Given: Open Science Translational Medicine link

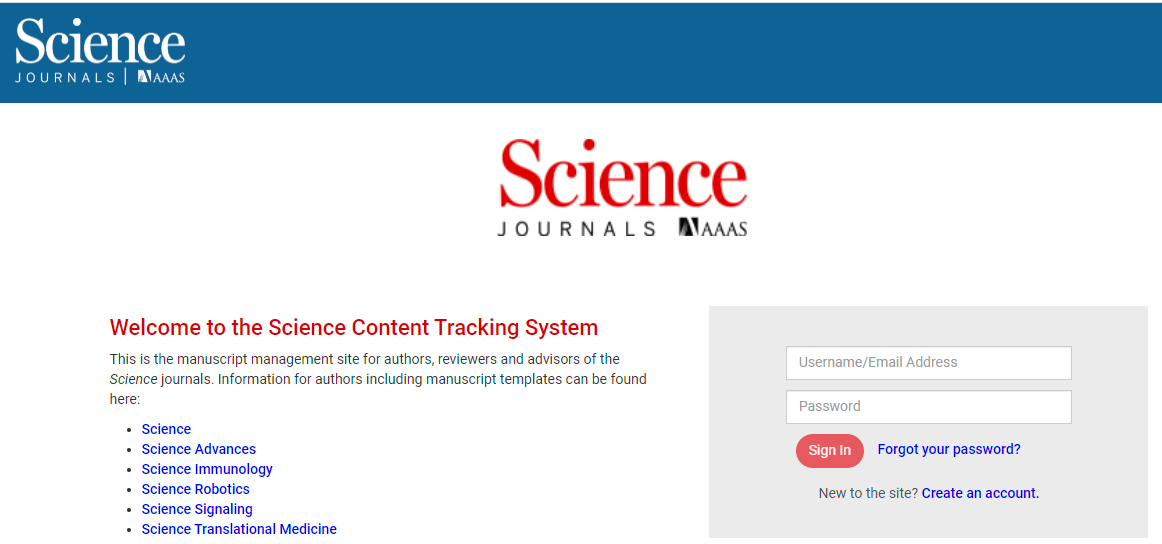Looking at the screenshot, I should point(239,529).
